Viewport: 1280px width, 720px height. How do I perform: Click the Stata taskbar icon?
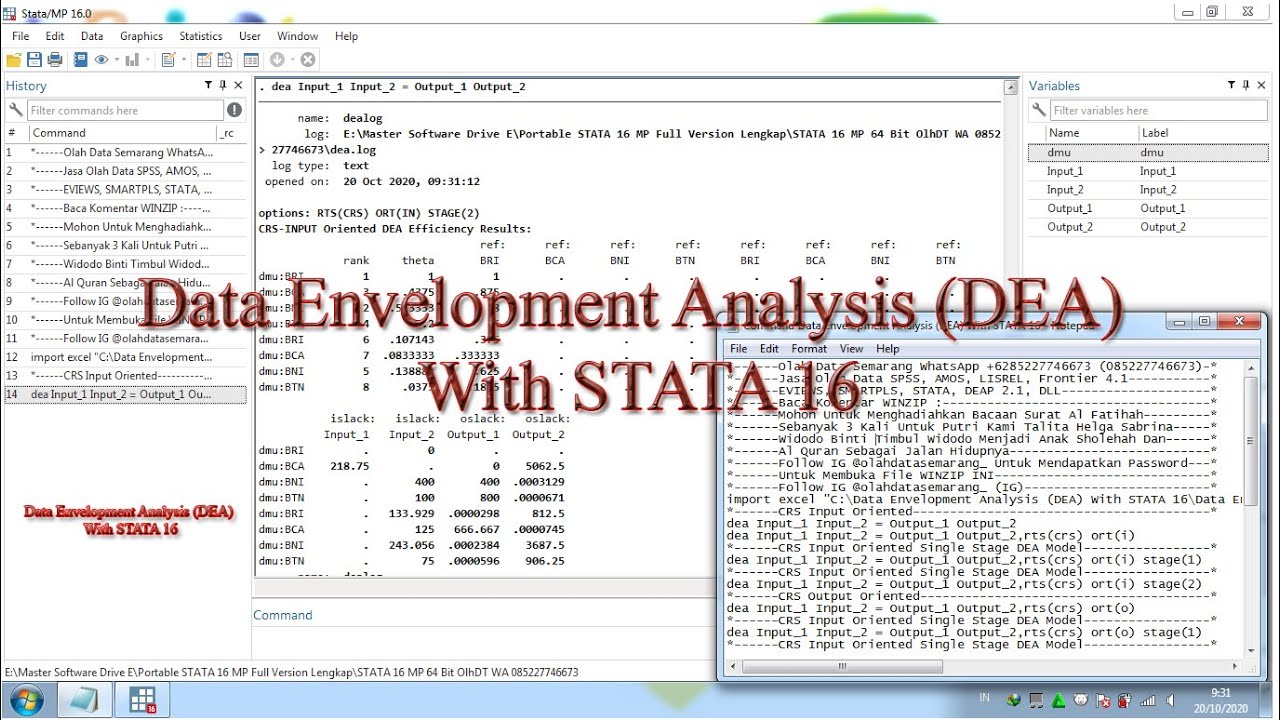click(143, 699)
